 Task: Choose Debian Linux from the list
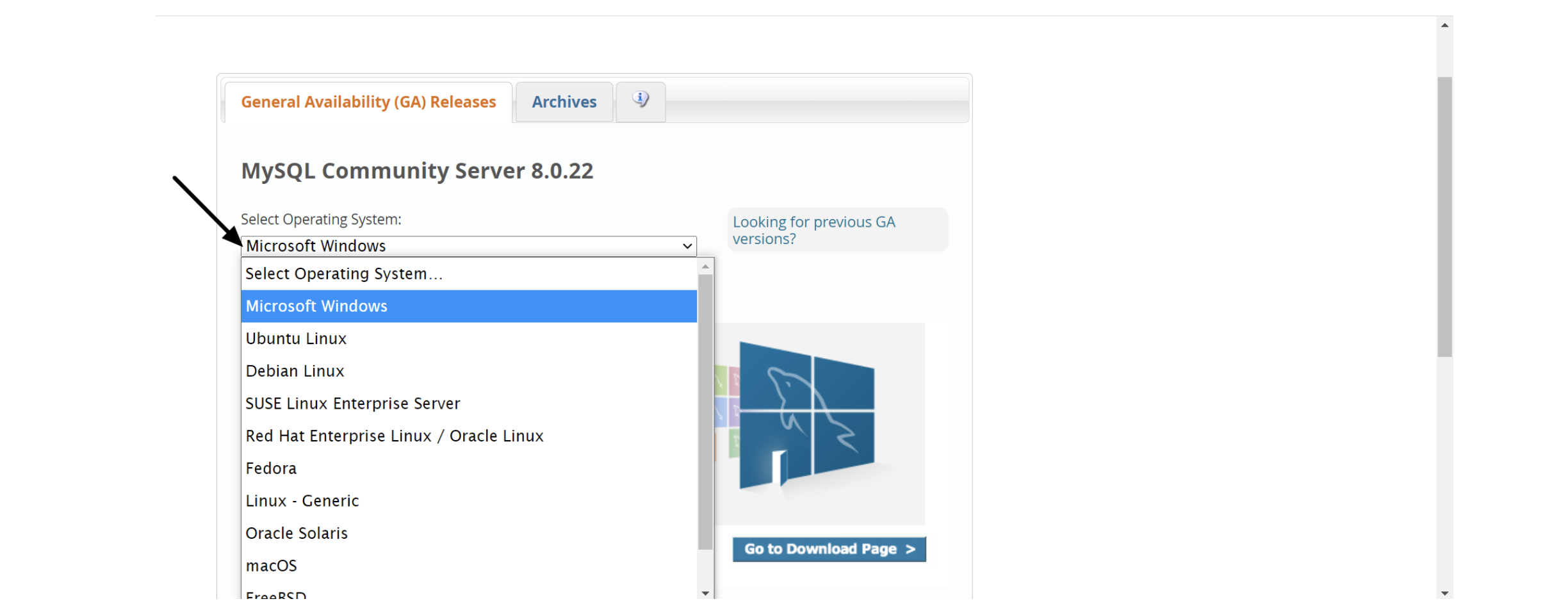295,372
